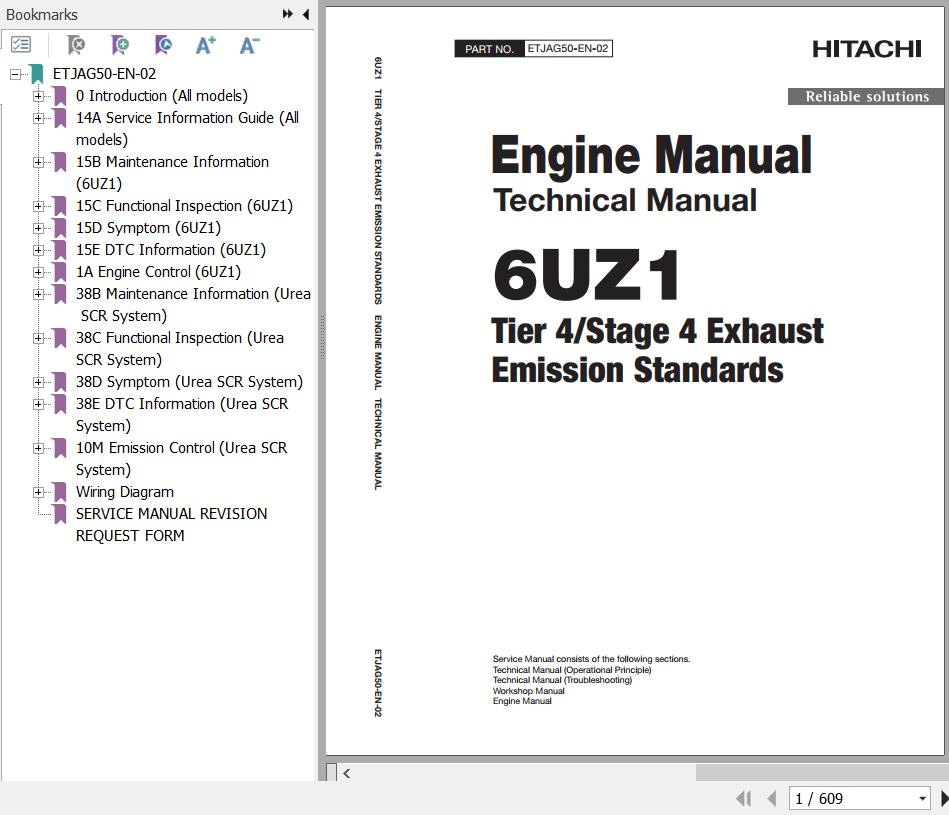Expand the 0 Introduction bookmark
949x815 pixels.
pos(38,96)
